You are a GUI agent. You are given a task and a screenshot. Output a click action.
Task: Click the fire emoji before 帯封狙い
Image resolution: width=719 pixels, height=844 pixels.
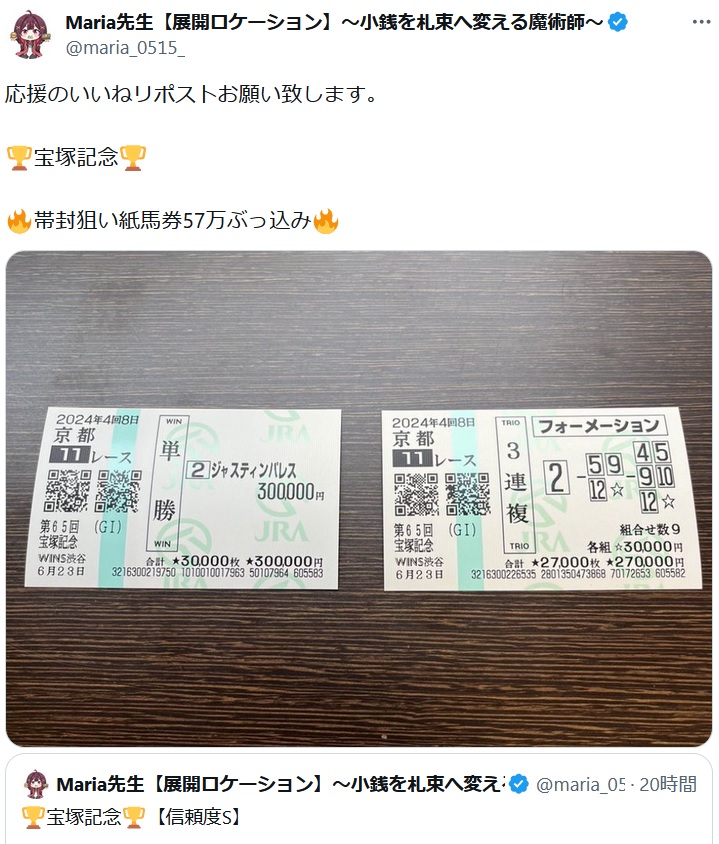point(19,221)
